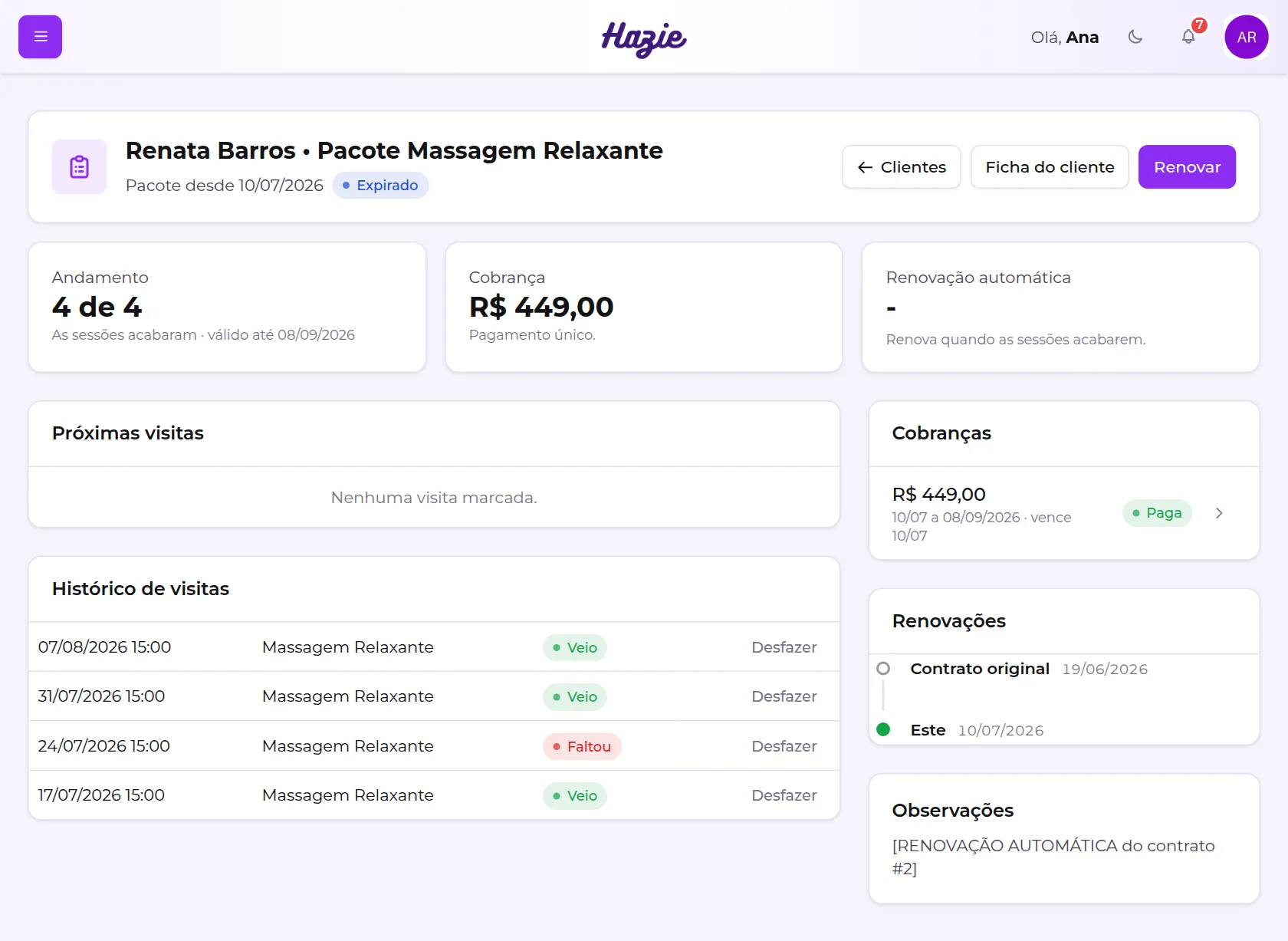
Task: Click Veio badge for 31/07/2026 visit
Action: (575, 696)
